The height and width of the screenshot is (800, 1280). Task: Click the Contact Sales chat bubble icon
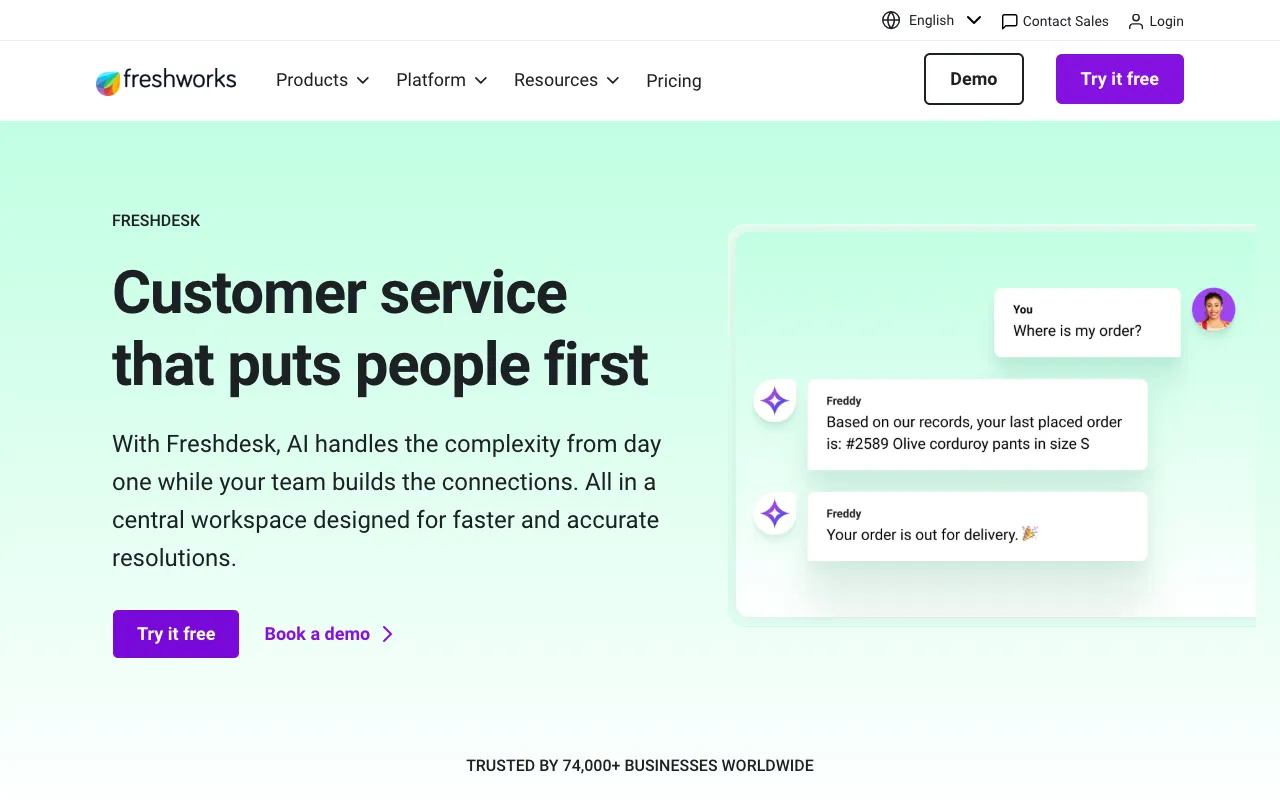point(1009,20)
